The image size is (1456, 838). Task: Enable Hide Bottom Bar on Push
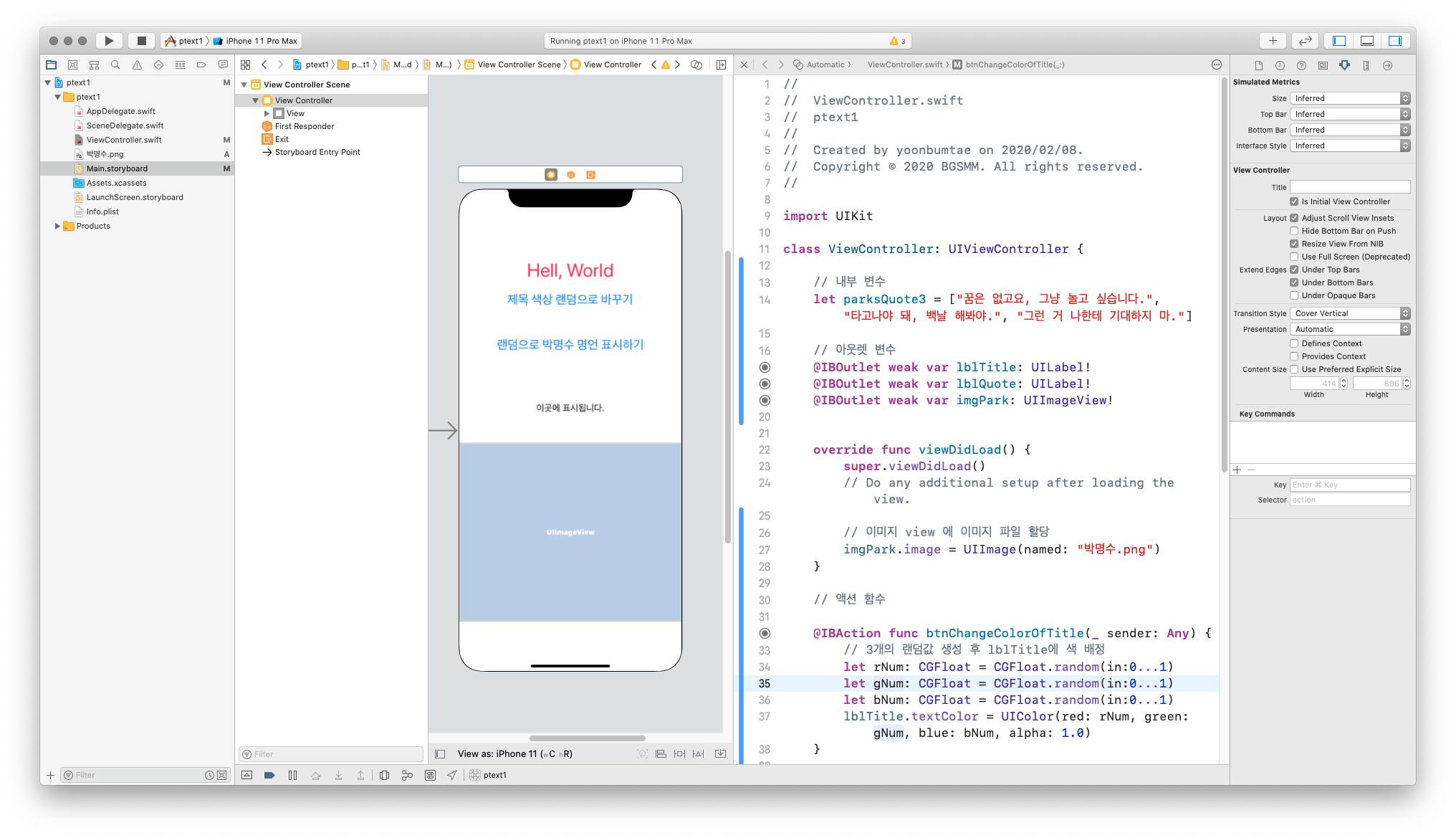(1294, 231)
